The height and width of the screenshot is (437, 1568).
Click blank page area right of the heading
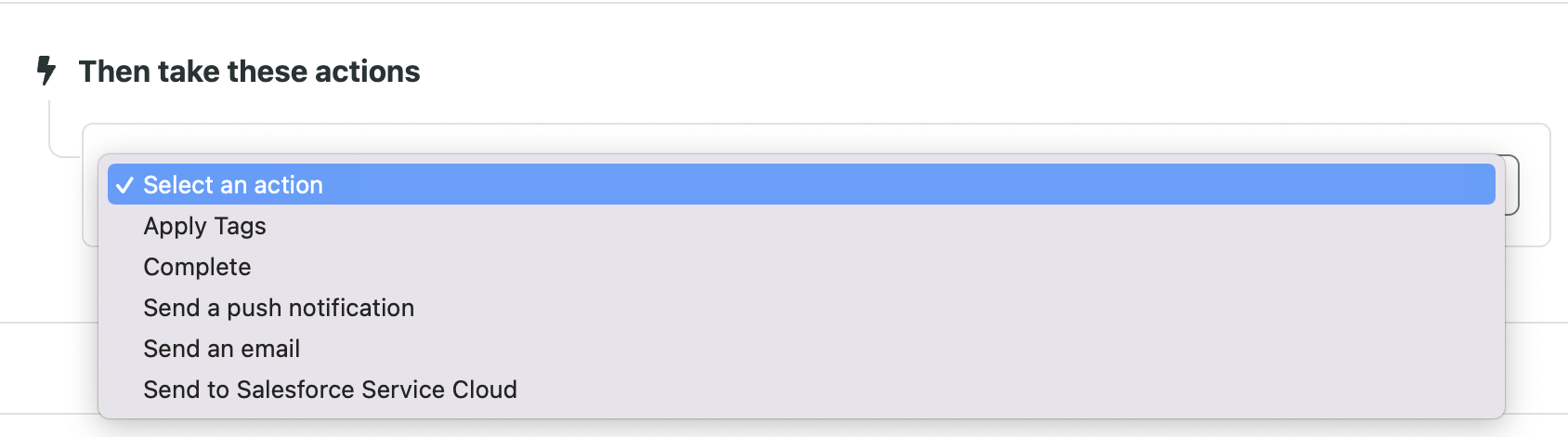coord(994,72)
